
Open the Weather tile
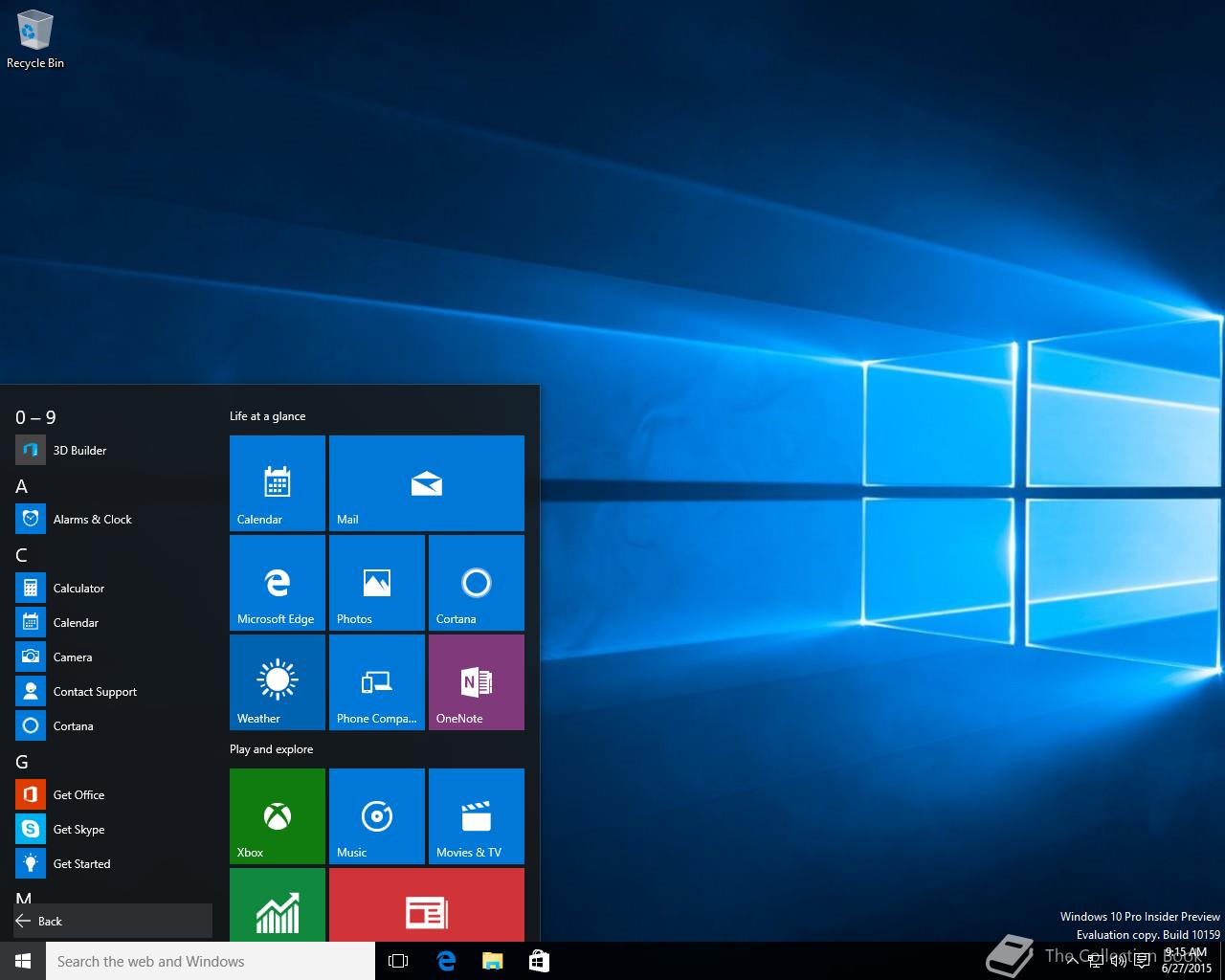pyautogui.click(x=278, y=682)
